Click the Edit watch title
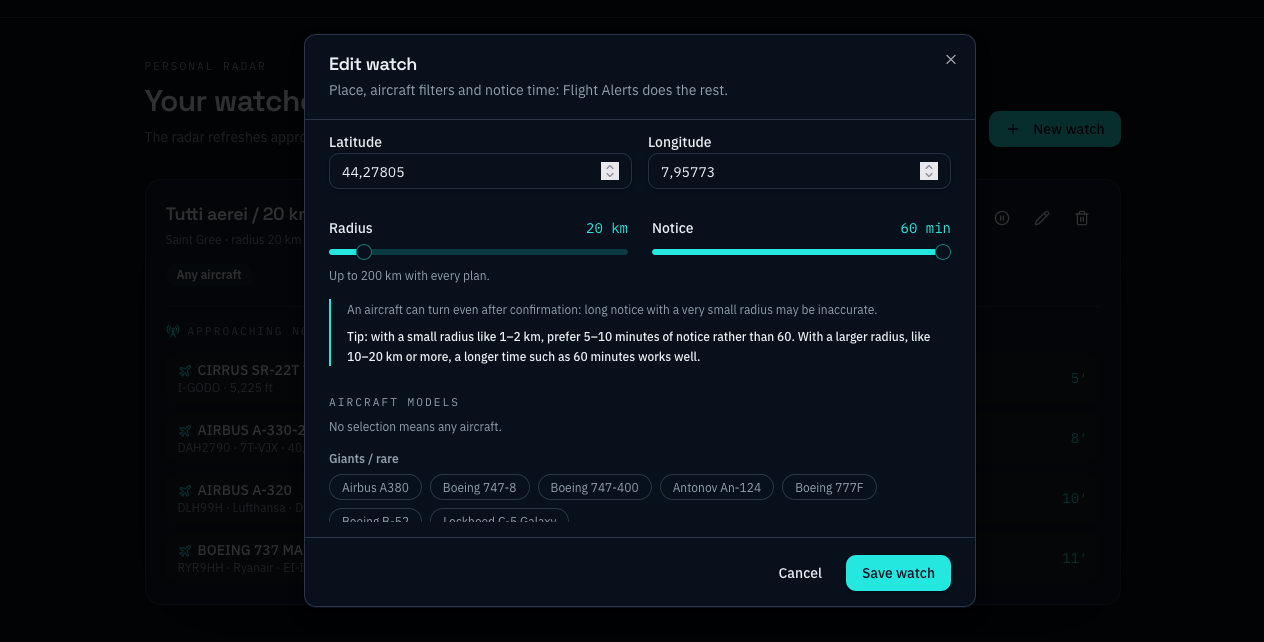Image resolution: width=1264 pixels, height=642 pixels. pos(373,64)
